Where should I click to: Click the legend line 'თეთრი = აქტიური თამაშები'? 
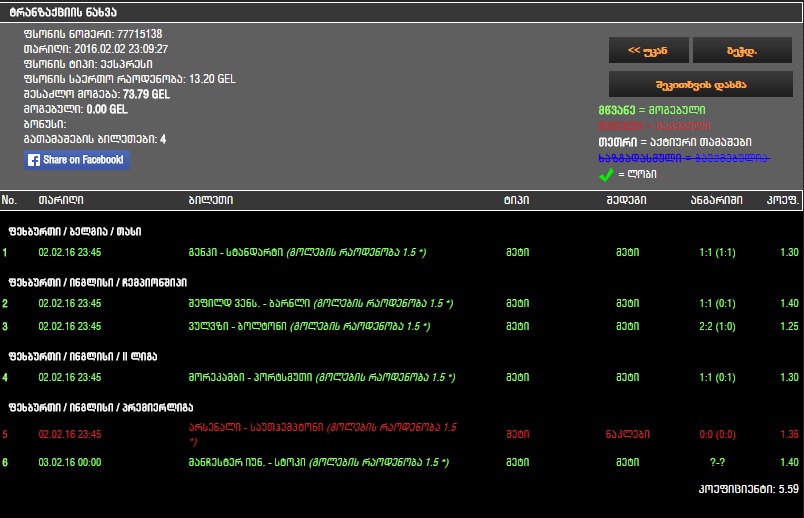tap(675, 142)
